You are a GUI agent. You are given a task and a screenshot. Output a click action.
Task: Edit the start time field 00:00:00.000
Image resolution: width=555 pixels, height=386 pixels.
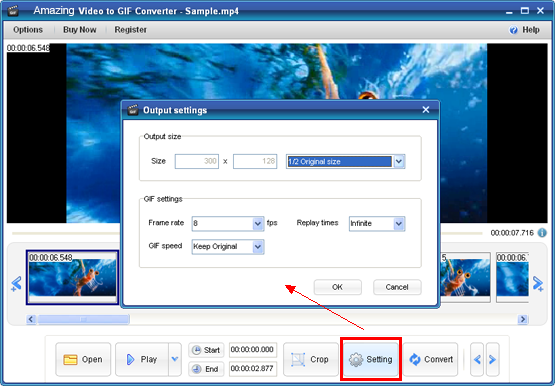253,350
